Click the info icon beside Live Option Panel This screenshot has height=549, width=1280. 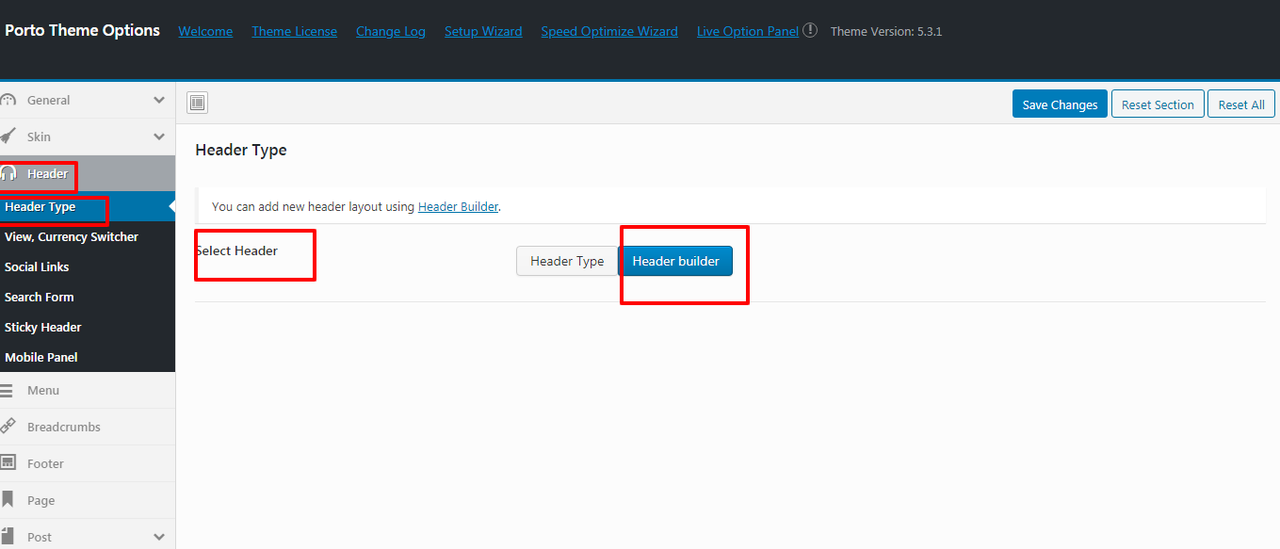tap(810, 30)
